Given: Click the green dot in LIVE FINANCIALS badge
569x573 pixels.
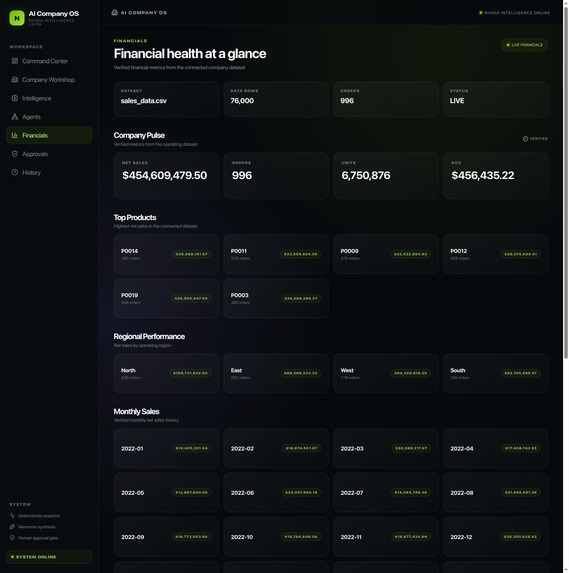Looking at the screenshot, I should point(508,45).
